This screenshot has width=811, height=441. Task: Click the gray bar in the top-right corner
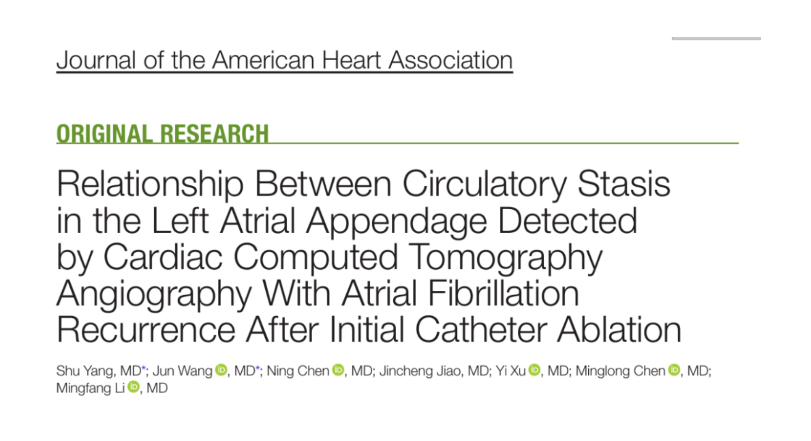coord(716,38)
